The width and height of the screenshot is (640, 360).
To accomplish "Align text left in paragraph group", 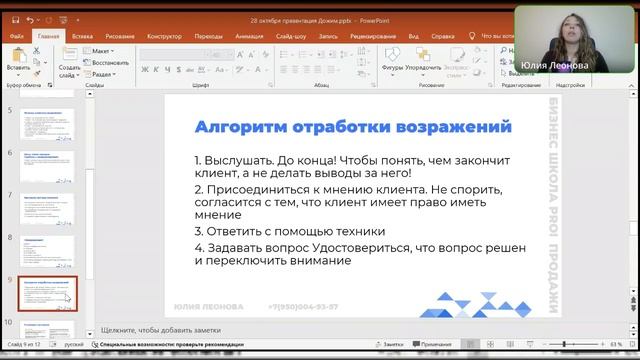I will pos(283,70).
